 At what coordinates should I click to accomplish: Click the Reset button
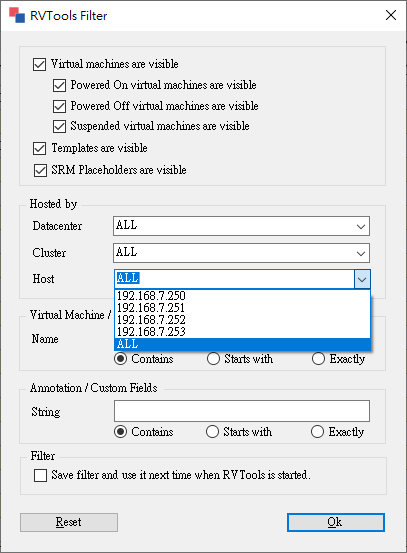coord(69,522)
